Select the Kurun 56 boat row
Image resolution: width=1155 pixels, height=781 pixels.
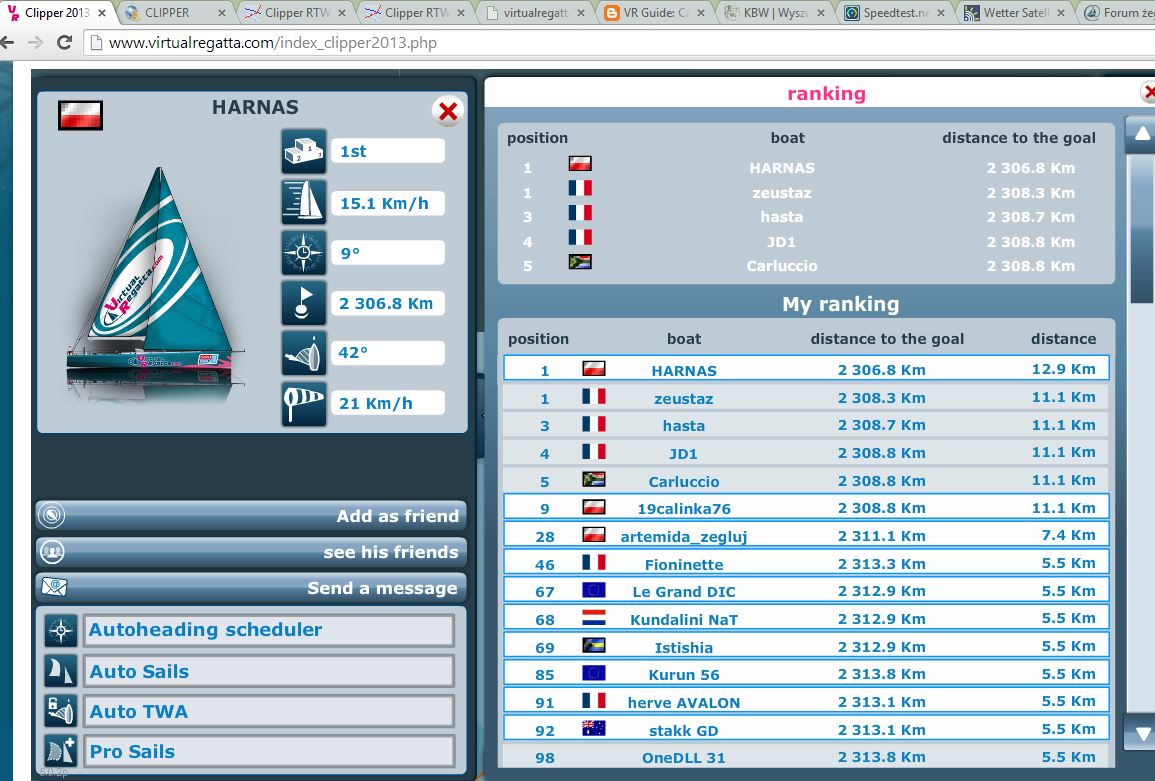[x=806, y=674]
